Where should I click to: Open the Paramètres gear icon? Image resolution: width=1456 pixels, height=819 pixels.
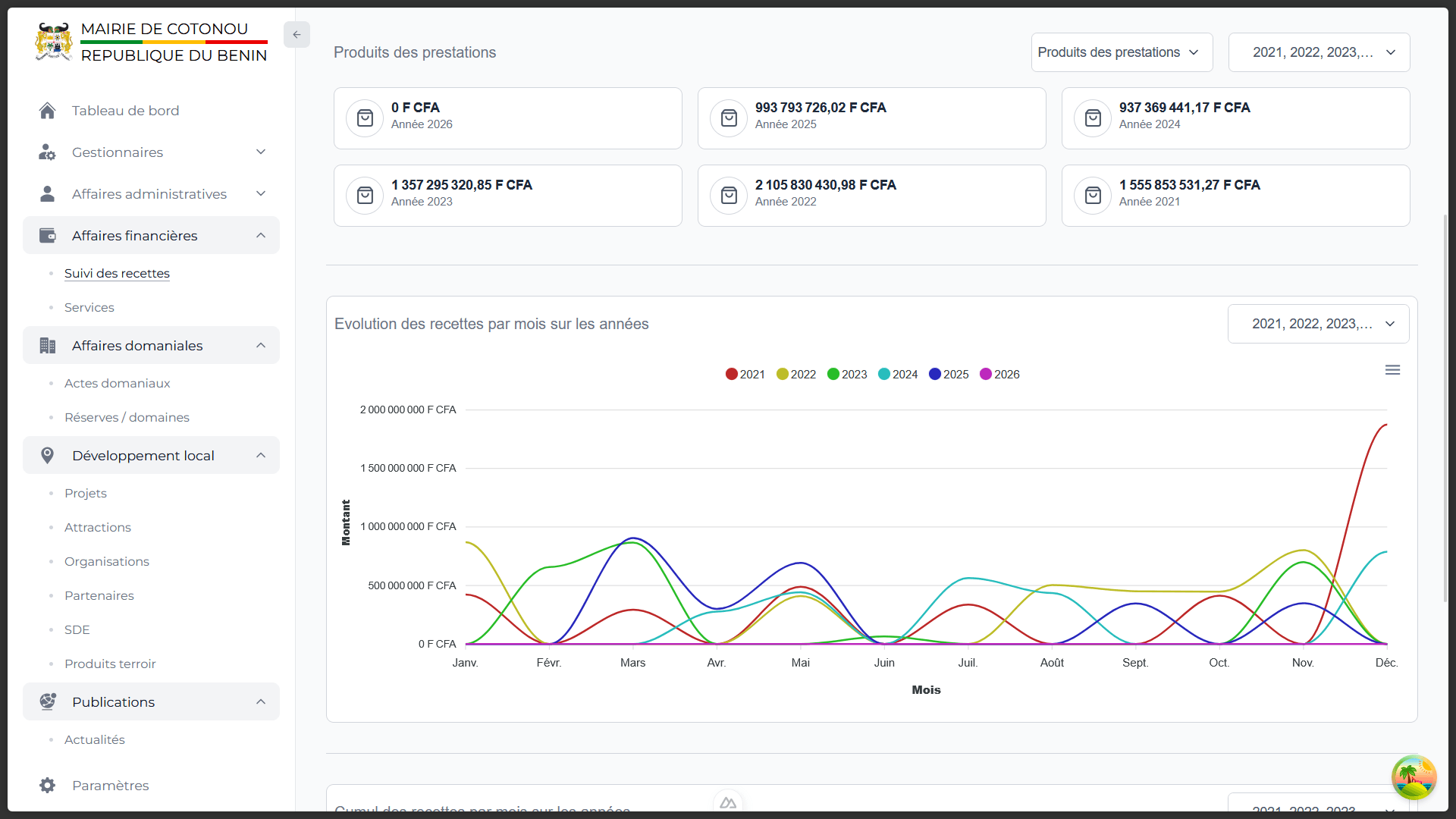(47, 786)
